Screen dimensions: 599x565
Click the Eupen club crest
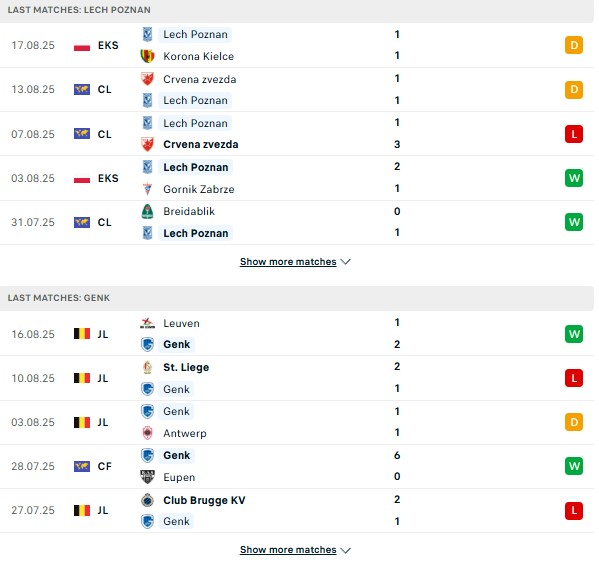point(147,477)
